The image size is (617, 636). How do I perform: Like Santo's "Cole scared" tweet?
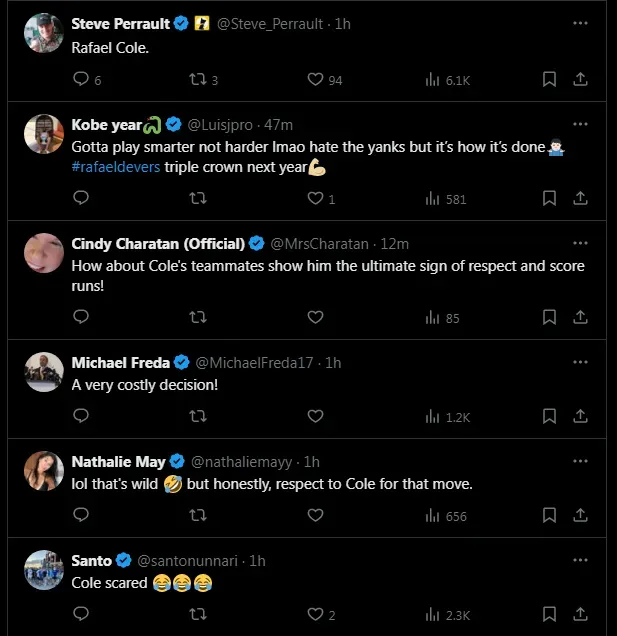pos(315,615)
